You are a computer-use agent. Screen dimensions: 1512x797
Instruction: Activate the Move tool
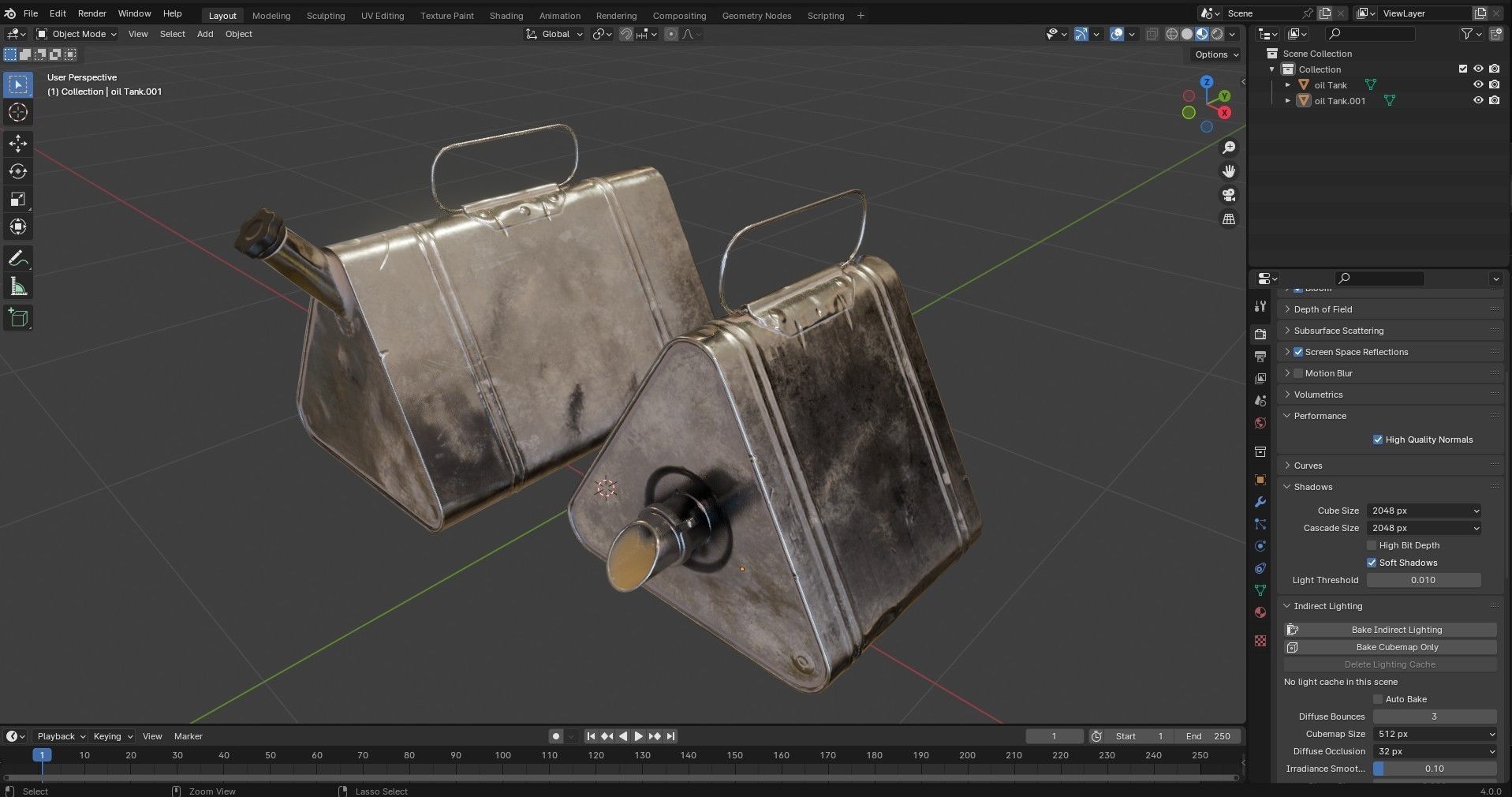(18, 144)
